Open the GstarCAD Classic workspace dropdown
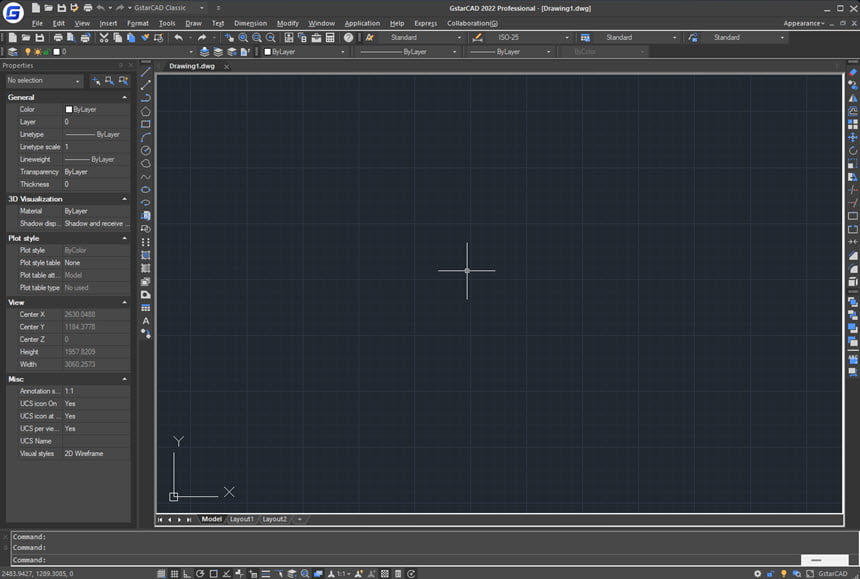Viewport: 860px width, 579px height. coord(202,8)
